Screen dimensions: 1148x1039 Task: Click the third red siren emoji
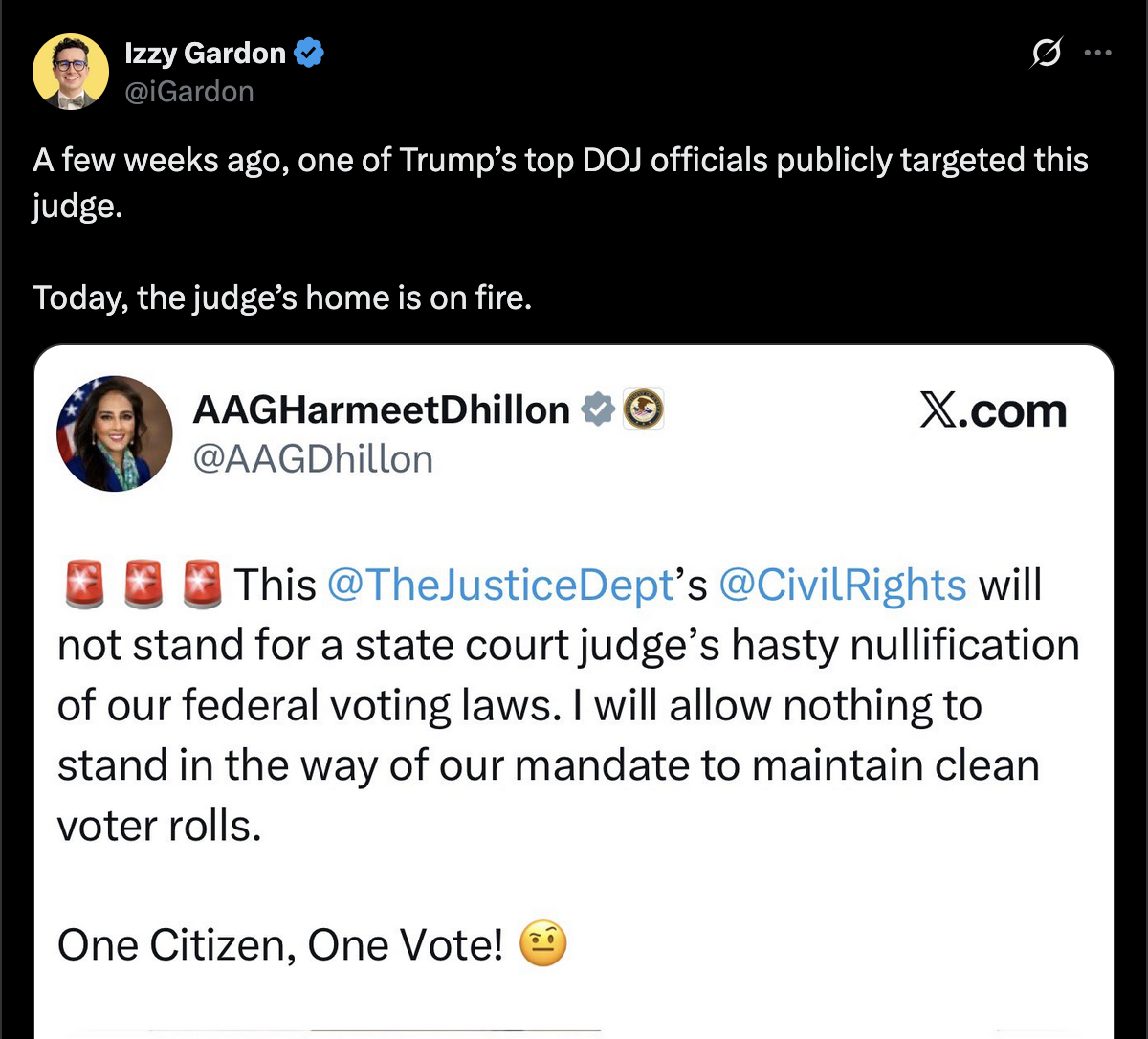(201, 585)
